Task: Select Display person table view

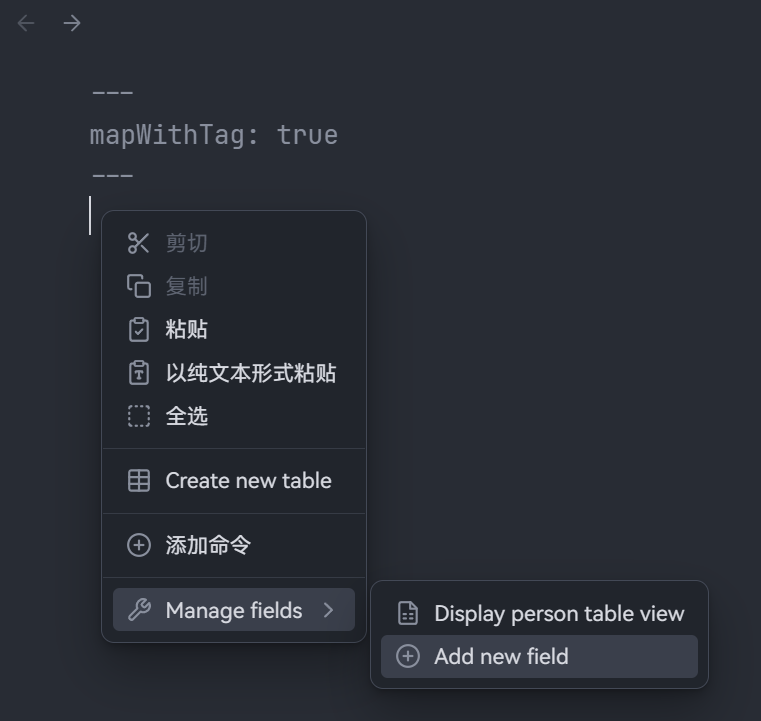Action: click(x=558, y=613)
